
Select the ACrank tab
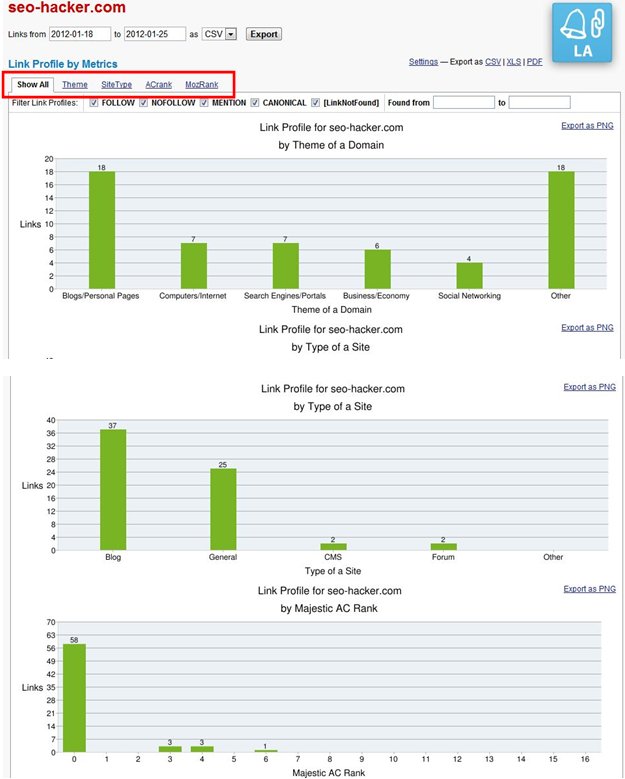click(x=158, y=85)
